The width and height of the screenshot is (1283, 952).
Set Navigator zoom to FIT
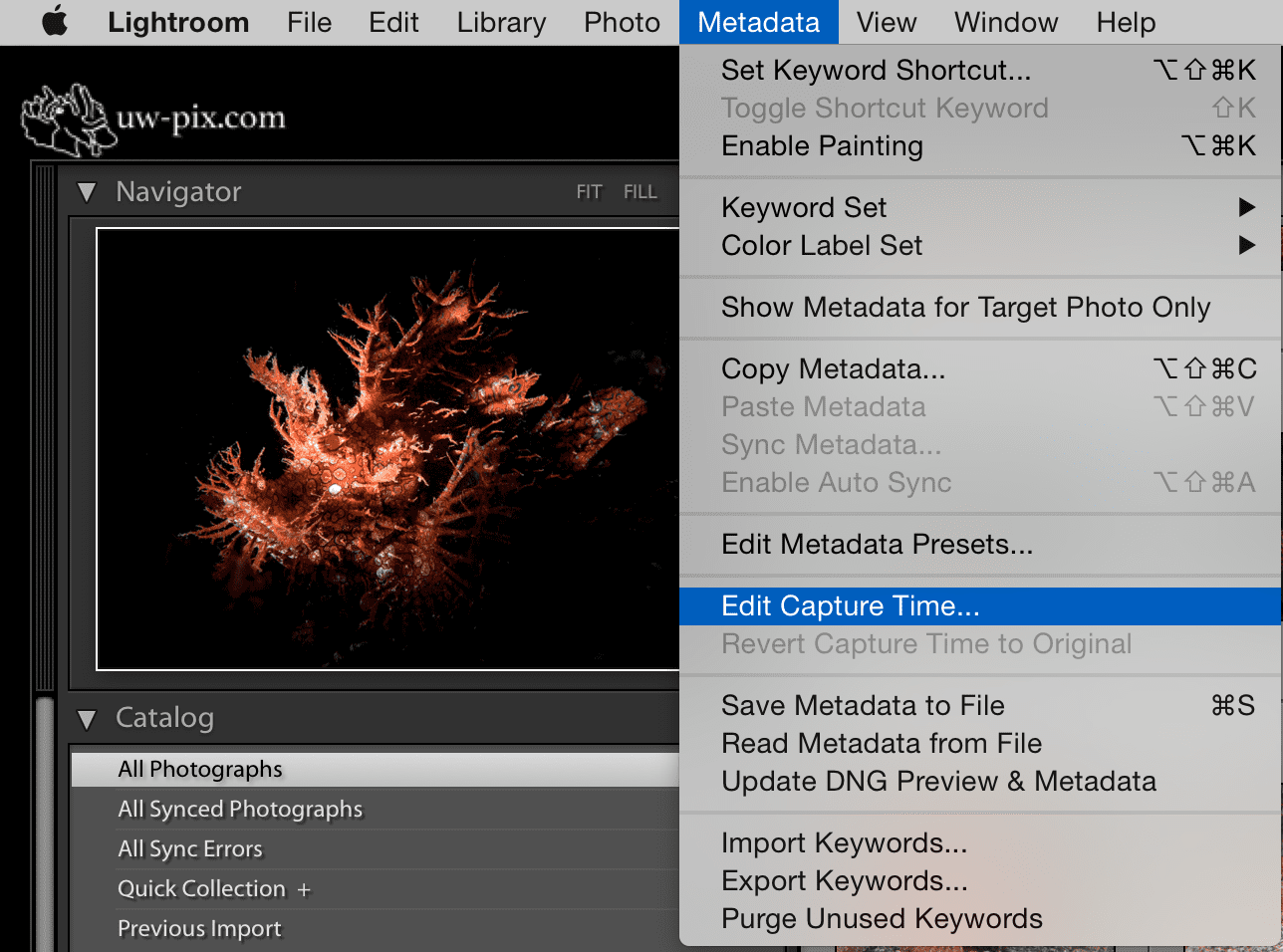tap(589, 192)
